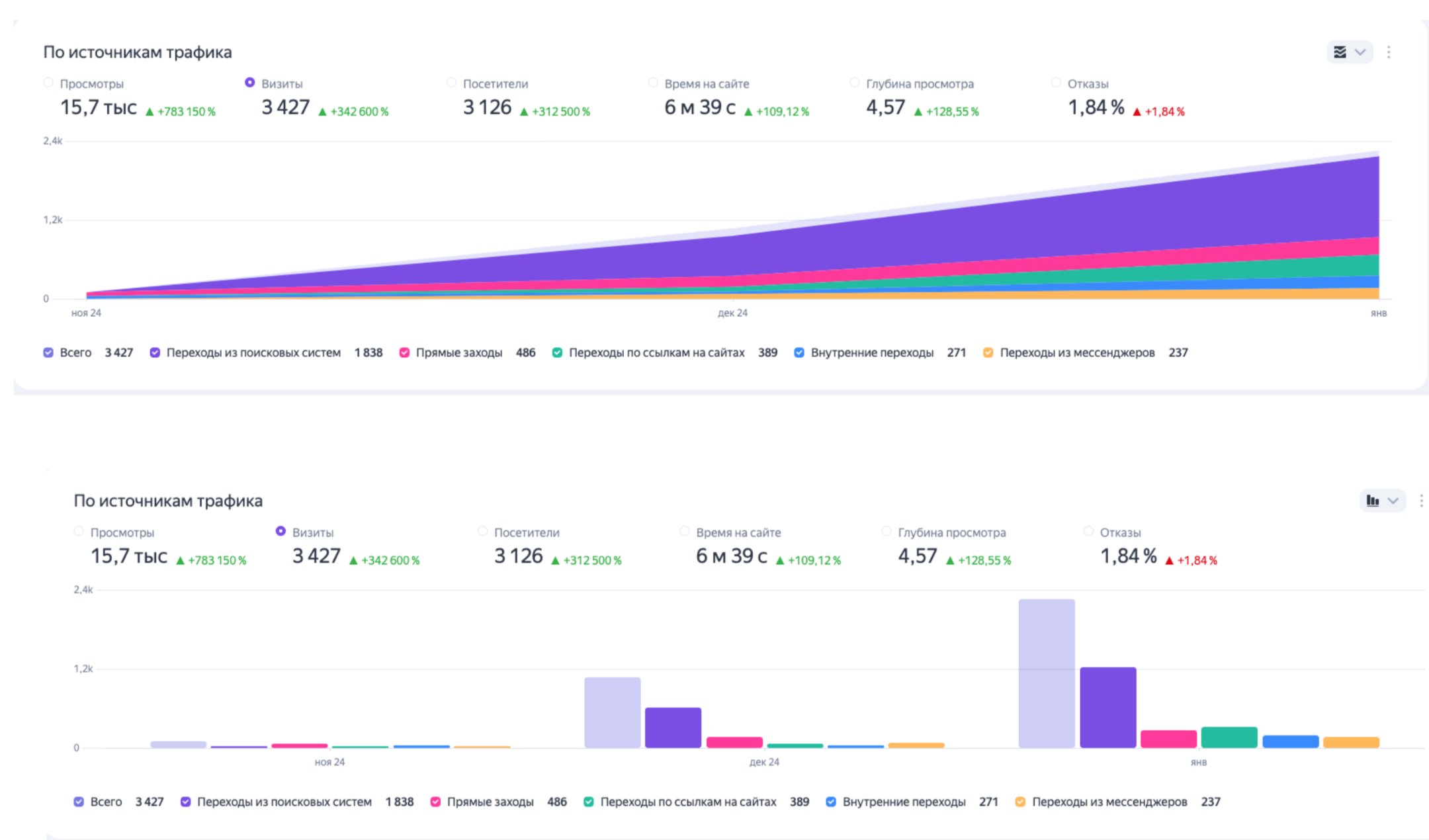1429x840 pixels.
Task: Select Время на сайте metric in bottom panel
Action: pyautogui.click(x=684, y=531)
